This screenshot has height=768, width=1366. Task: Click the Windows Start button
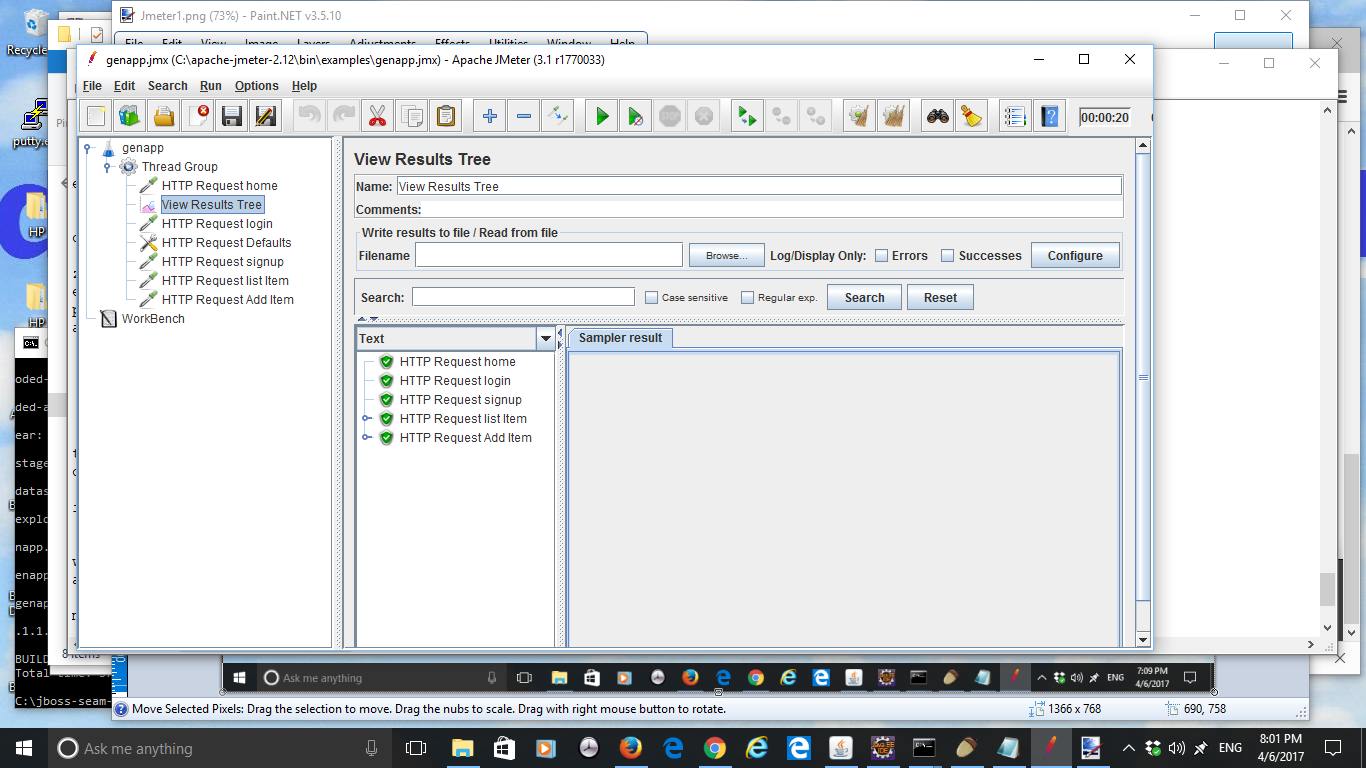24,748
